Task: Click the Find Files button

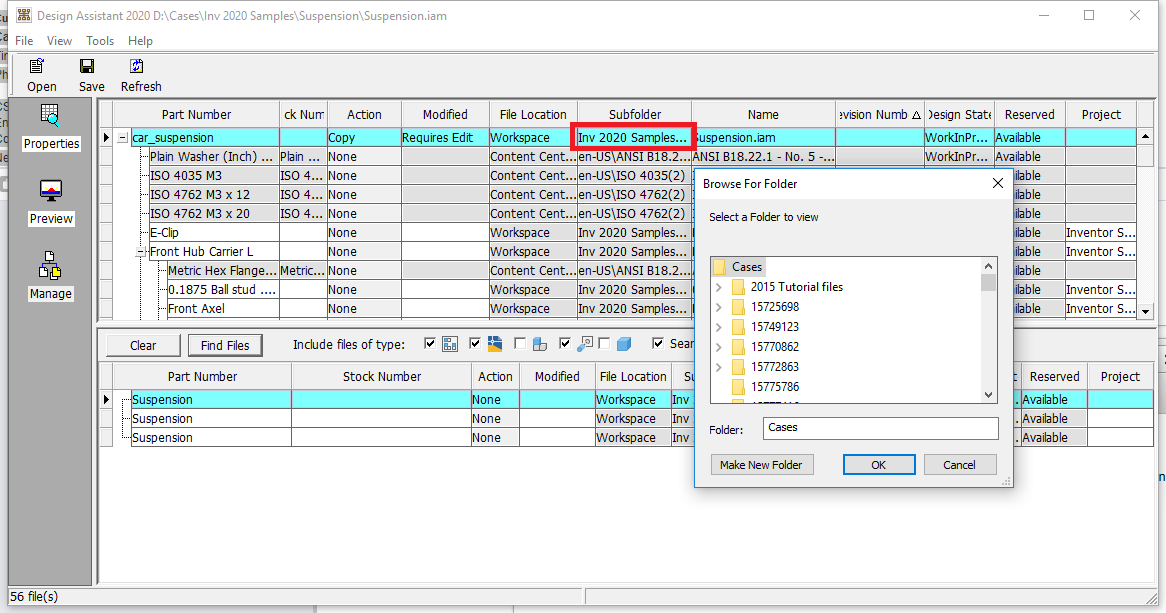Action: pyautogui.click(x=225, y=345)
